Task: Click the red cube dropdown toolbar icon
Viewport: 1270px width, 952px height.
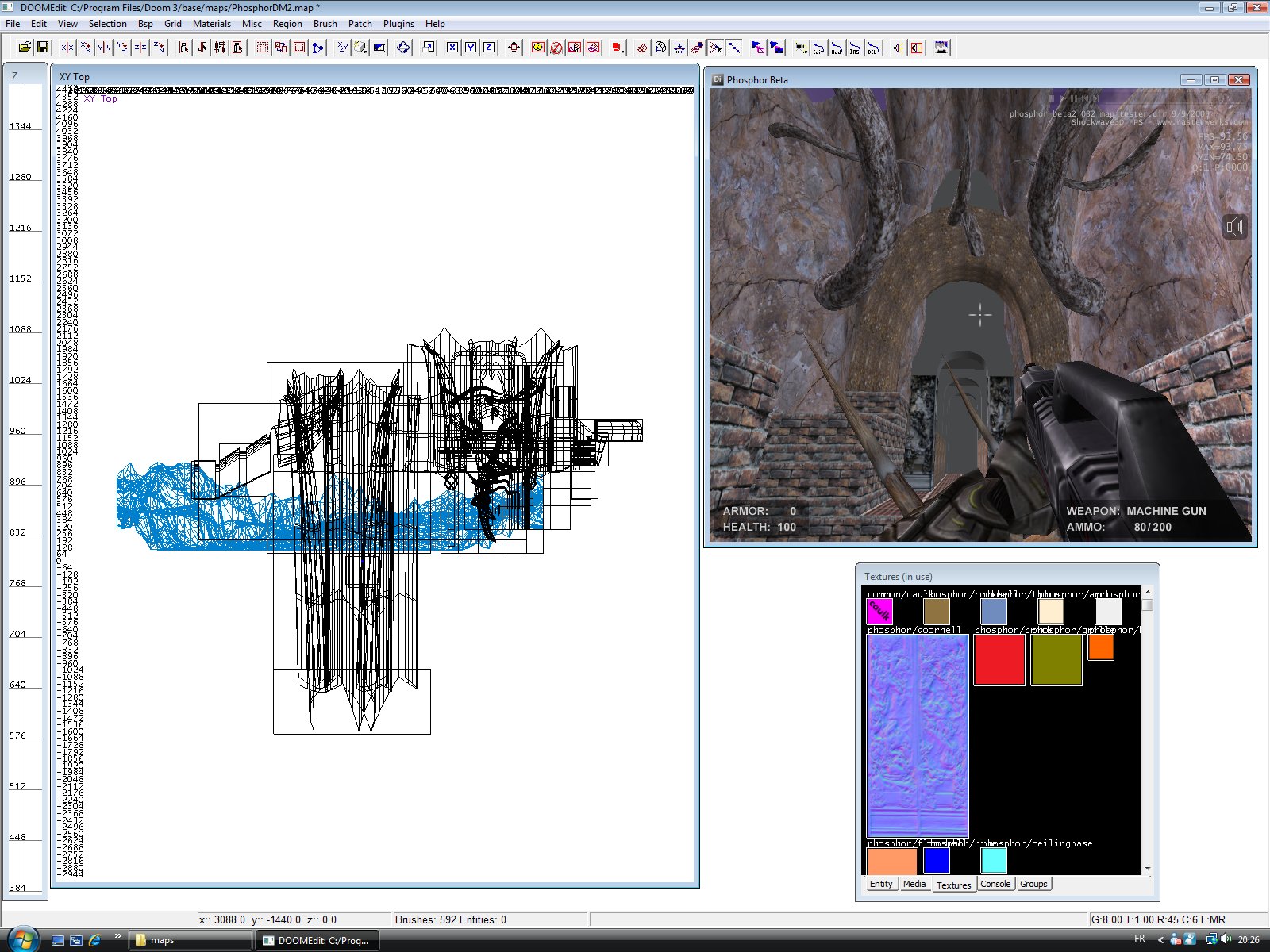Action: pos(618,48)
